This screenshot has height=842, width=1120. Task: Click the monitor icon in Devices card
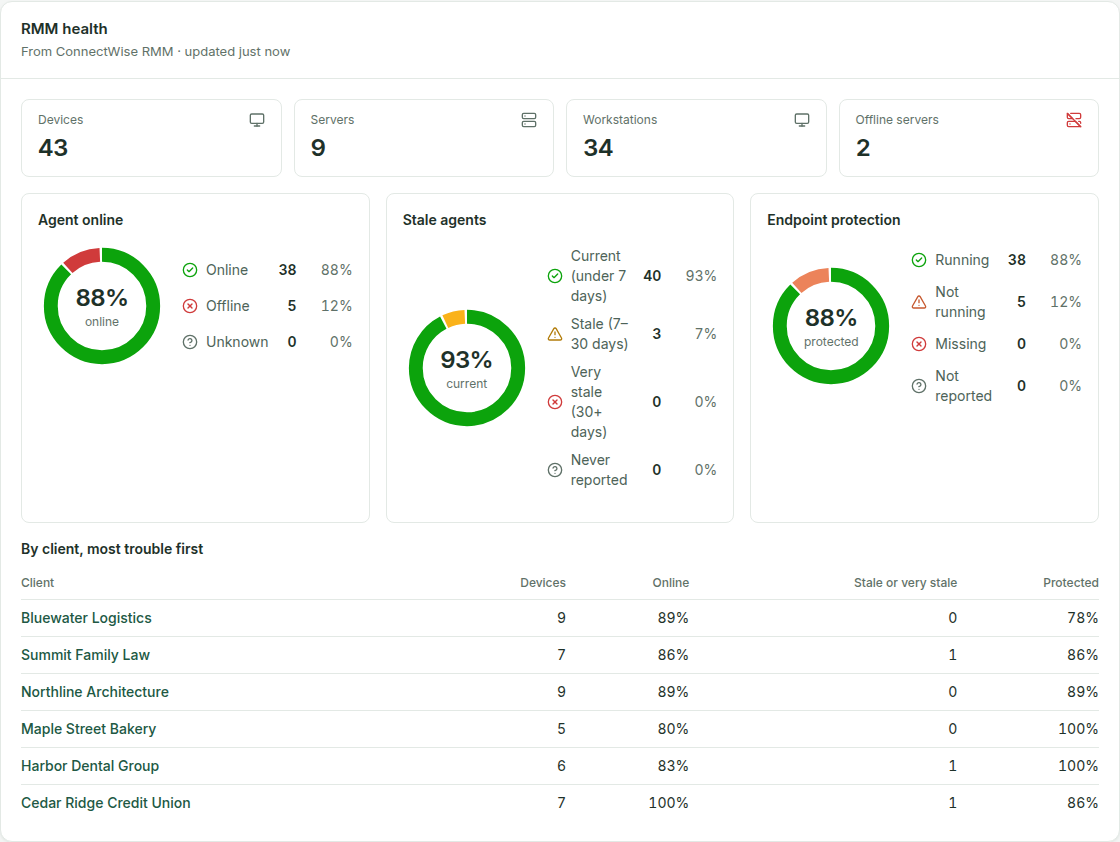pos(256,120)
